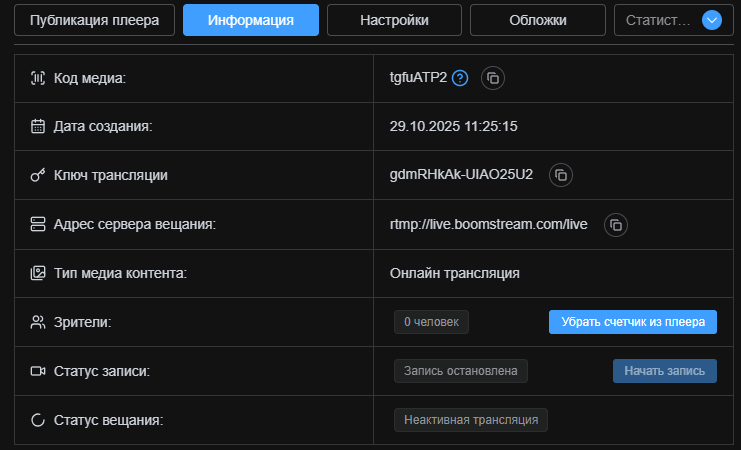Click the Онлайн трансляция value
Viewport: 741px width, 450px height.
coord(455,273)
